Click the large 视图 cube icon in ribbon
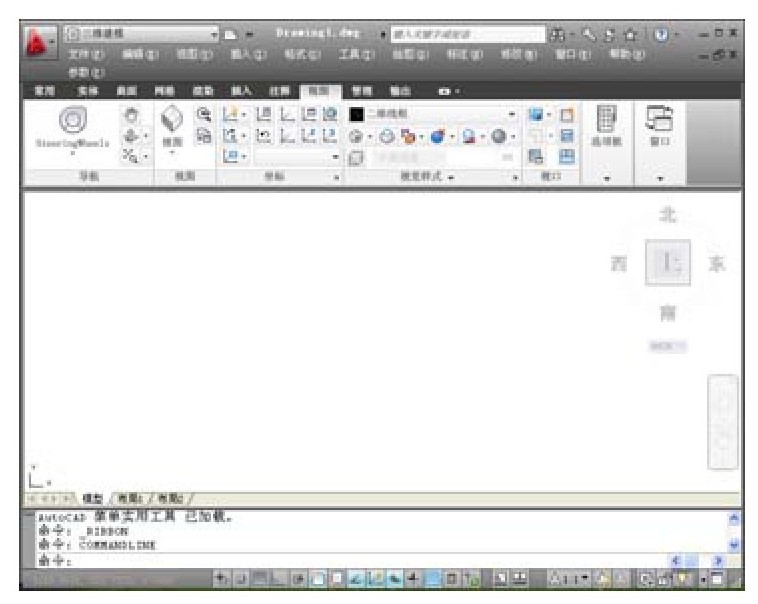This screenshot has width=758, height=604. click(x=172, y=119)
